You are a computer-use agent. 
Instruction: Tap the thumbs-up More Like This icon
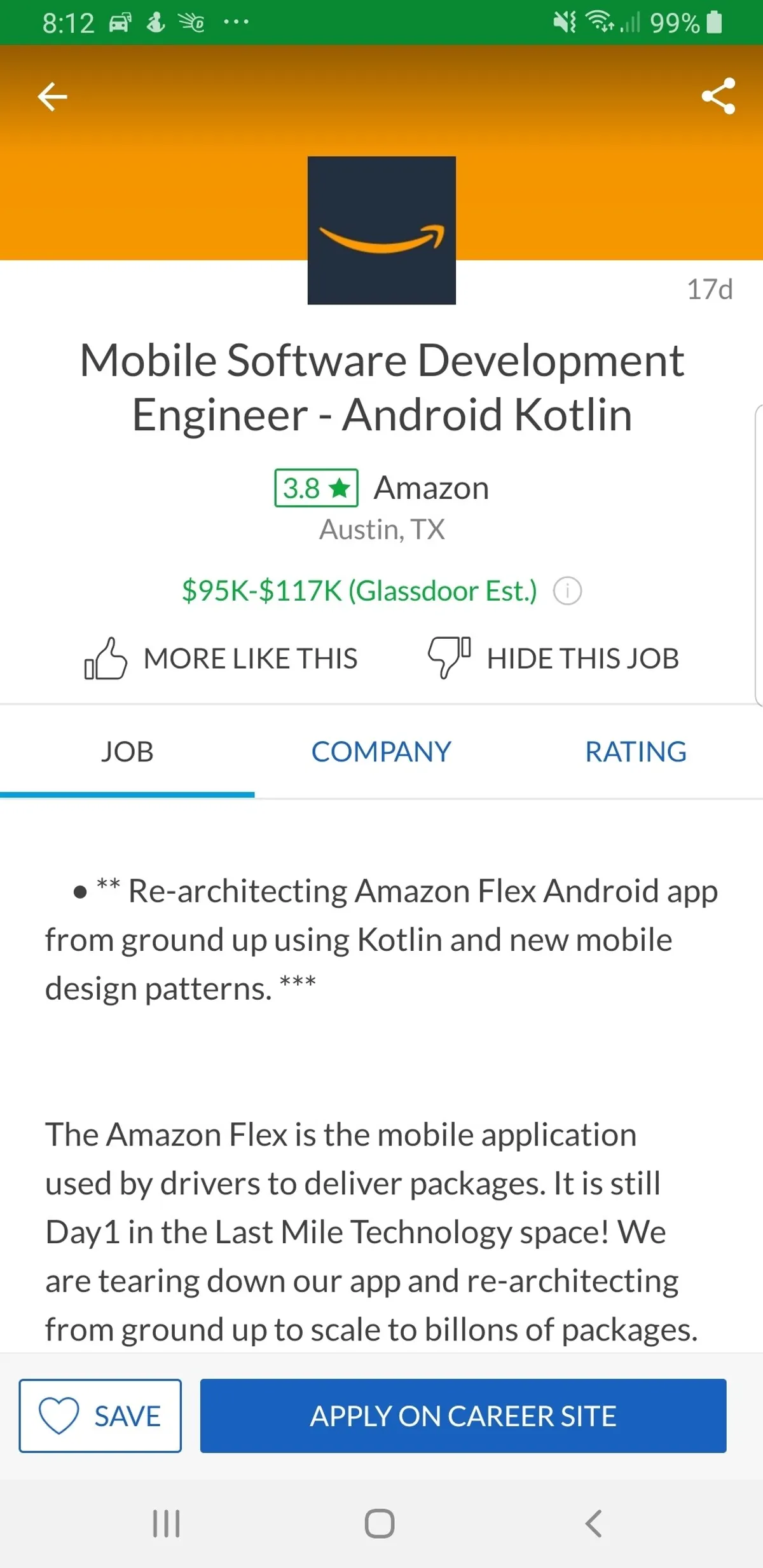106,658
